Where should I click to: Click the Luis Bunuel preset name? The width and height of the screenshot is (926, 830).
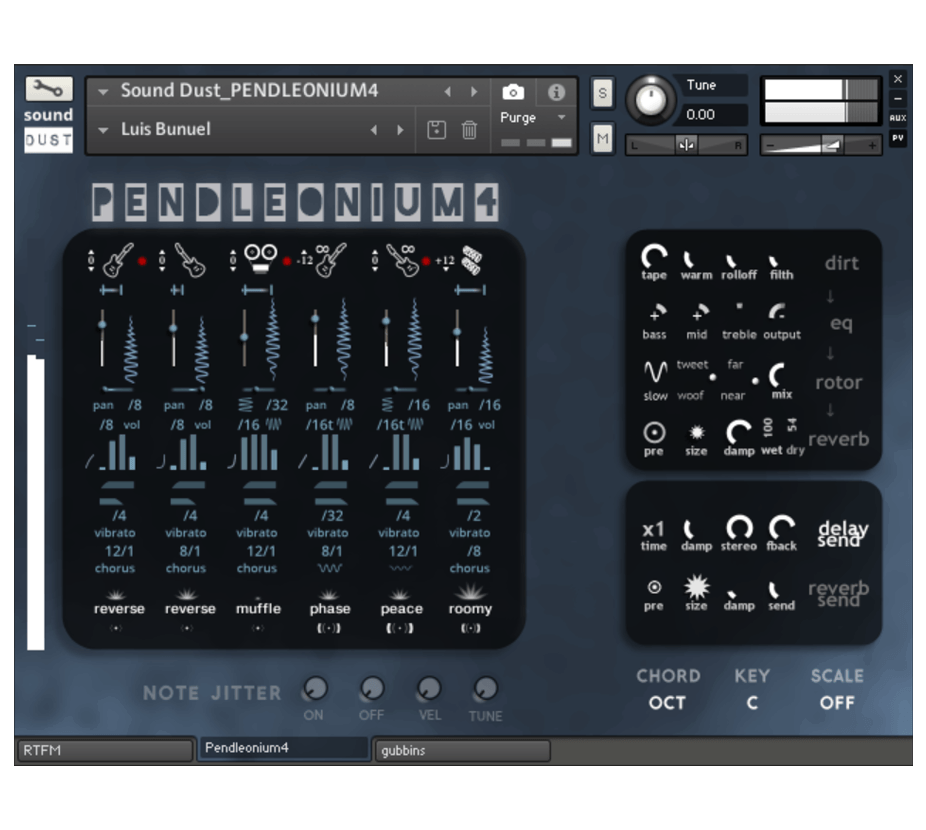pos(166,129)
